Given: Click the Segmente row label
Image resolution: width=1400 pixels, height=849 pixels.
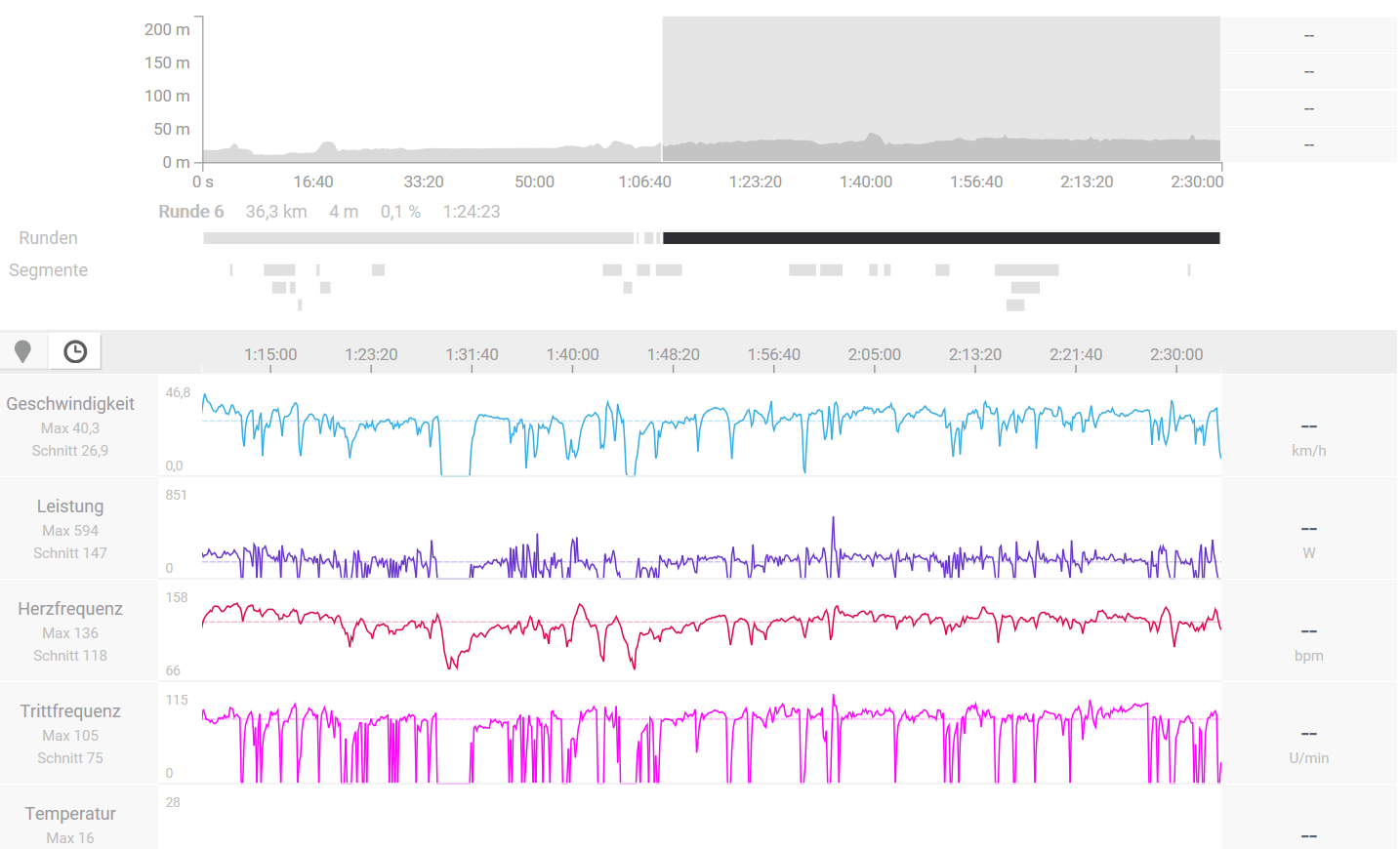Looking at the screenshot, I should click(48, 270).
